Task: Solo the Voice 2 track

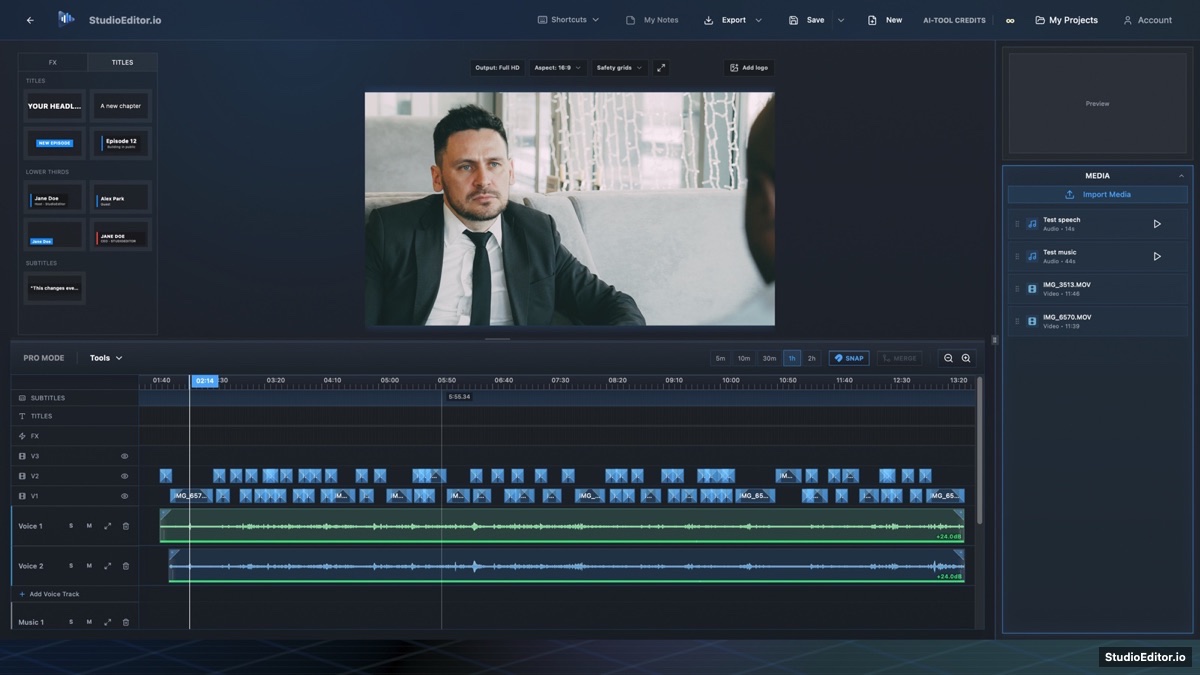Action: click(x=71, y=566)
